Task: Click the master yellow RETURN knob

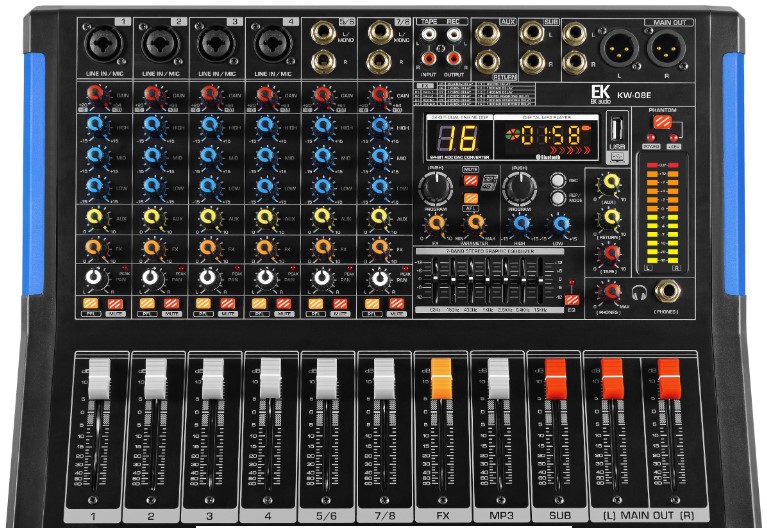Action: click(610, 218)
